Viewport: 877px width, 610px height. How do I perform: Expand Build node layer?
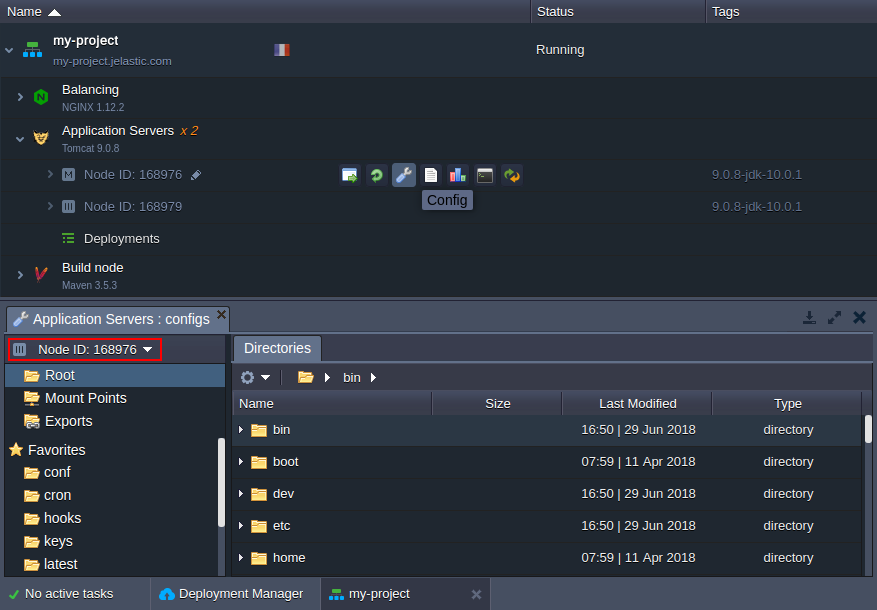(x=20, y=275)
